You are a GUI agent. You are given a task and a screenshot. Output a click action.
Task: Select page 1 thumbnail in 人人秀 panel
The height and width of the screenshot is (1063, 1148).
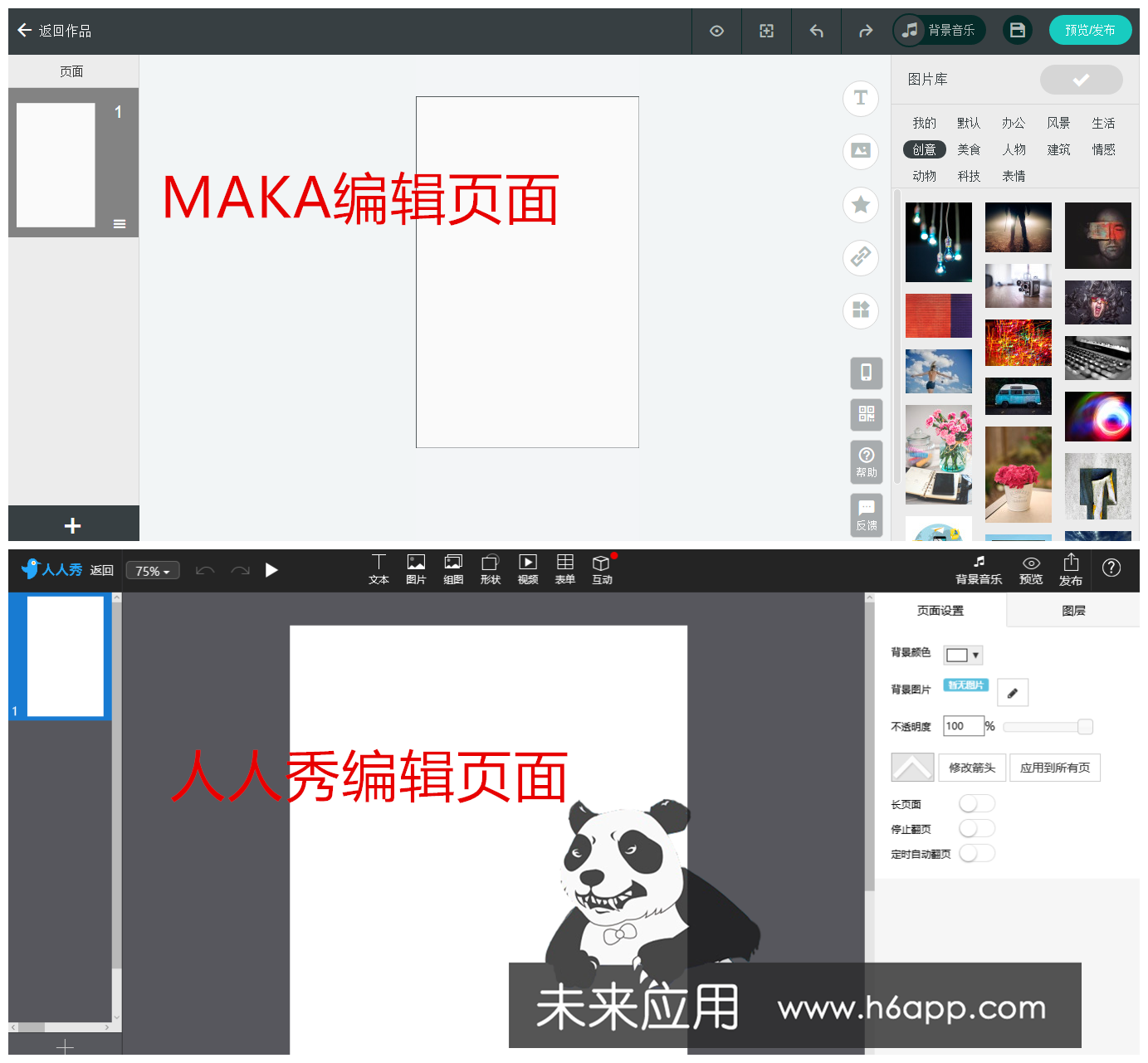[65, 656]
